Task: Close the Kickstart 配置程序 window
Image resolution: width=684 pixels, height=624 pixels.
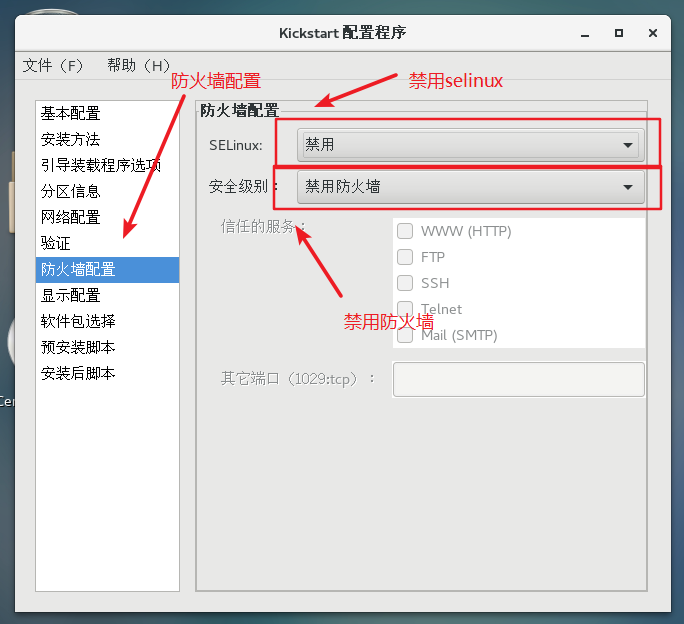Action: 653,33
